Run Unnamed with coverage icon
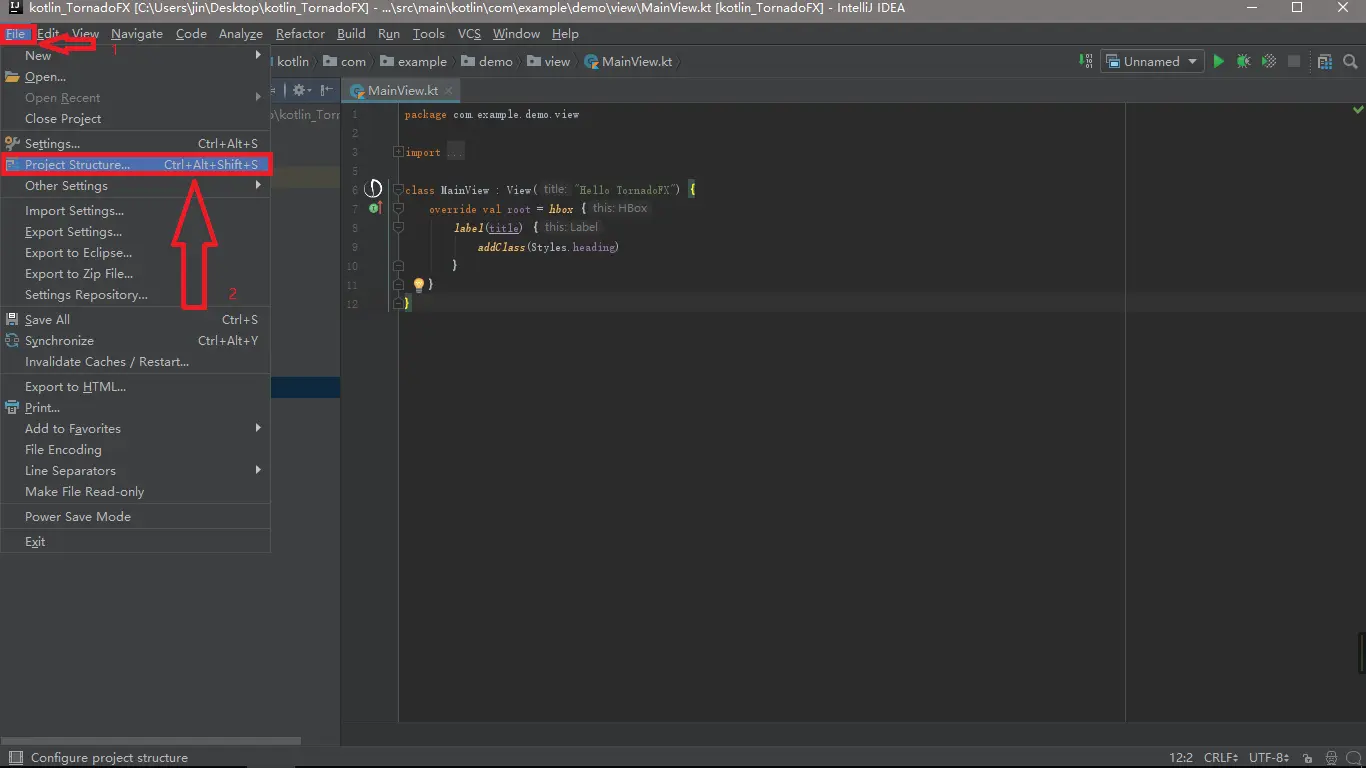 [x=1269, y=61]
